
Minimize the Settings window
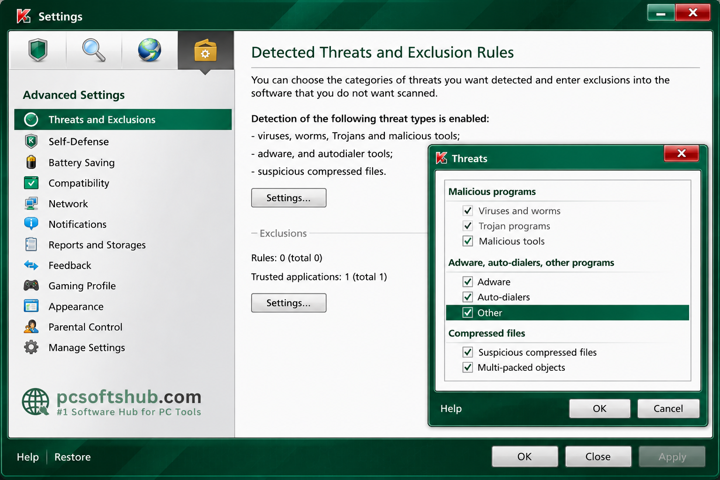tap(661, 13)
